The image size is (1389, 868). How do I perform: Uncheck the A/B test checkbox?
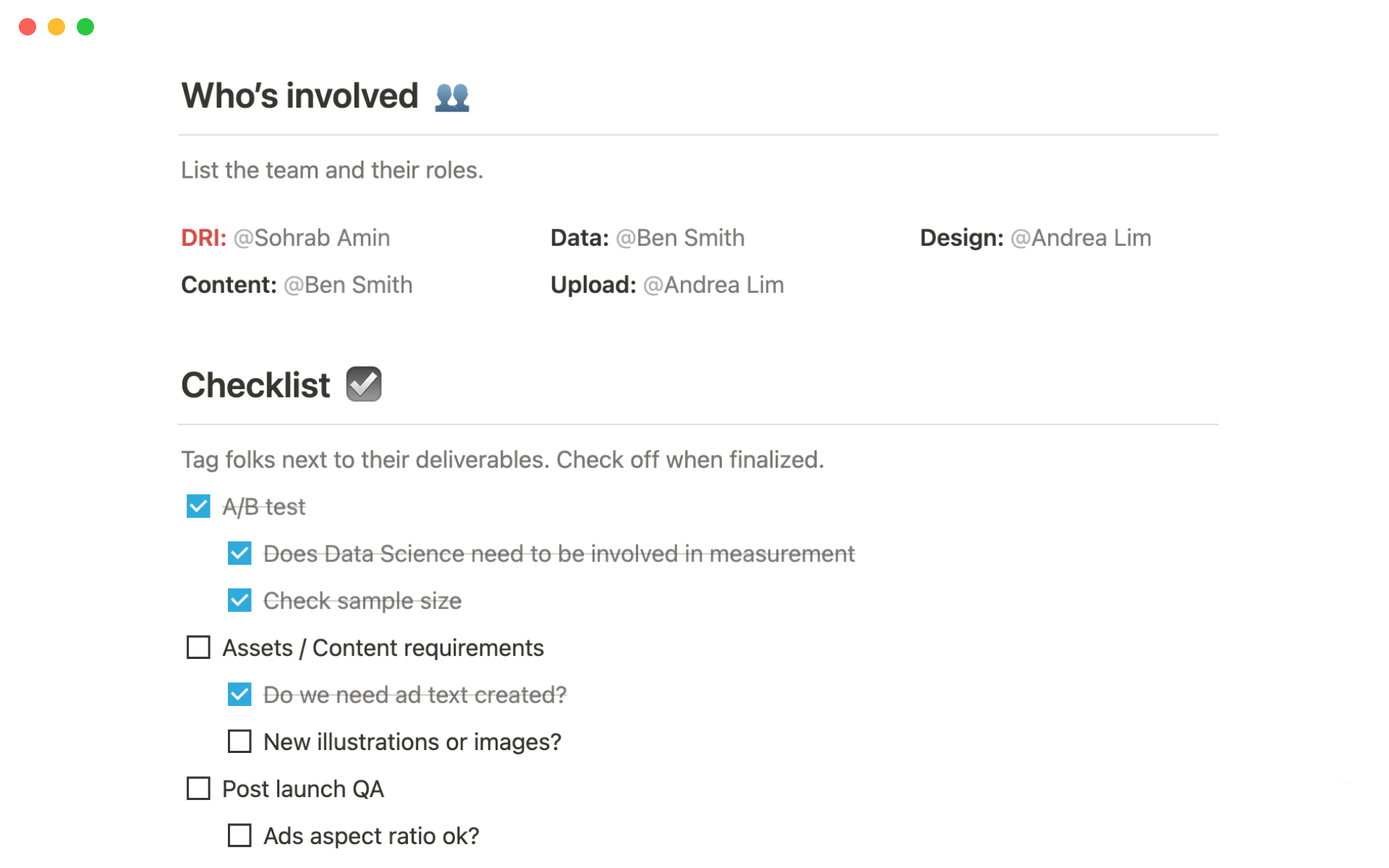click(198, 506)
